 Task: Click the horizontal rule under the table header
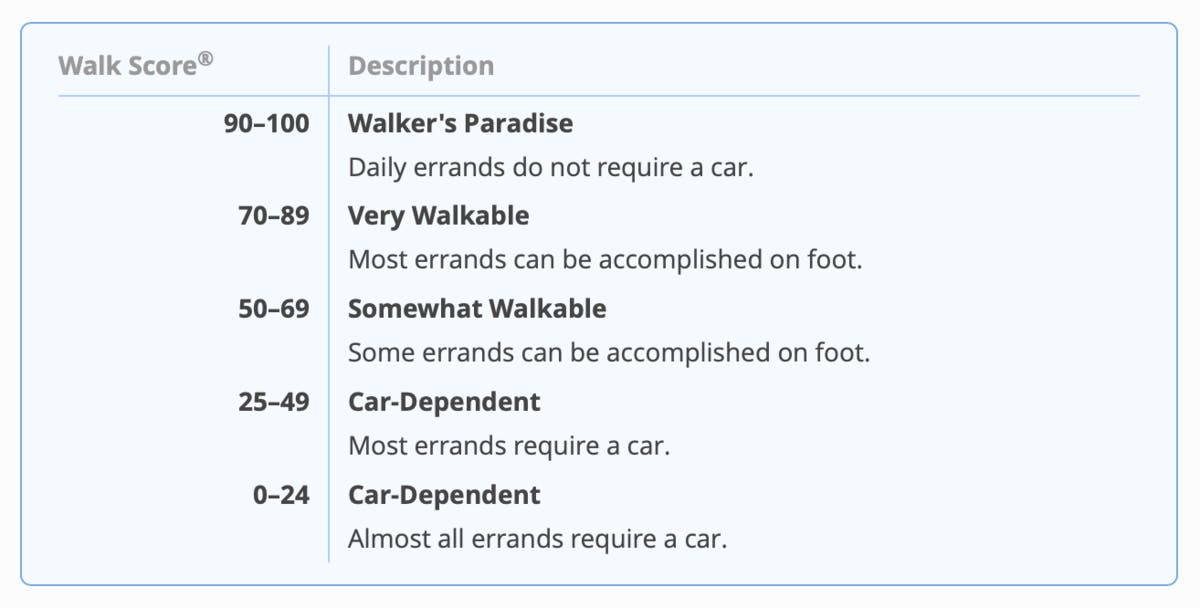pyautogui.click(x=700, y=96)
